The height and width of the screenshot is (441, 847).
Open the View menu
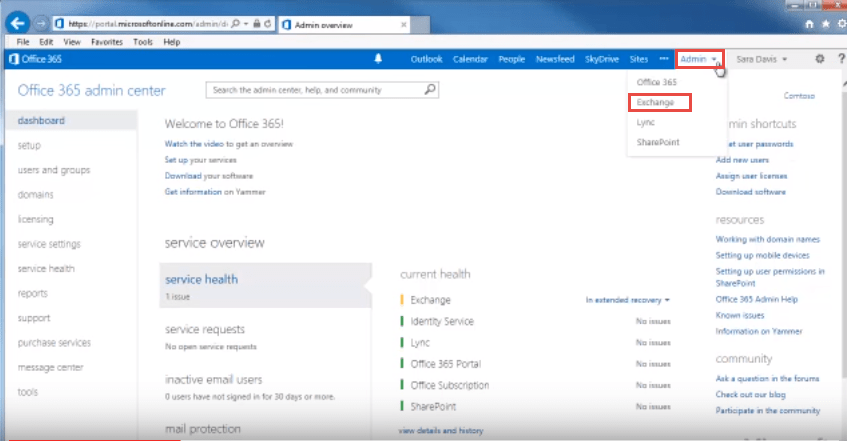[72, 42]
